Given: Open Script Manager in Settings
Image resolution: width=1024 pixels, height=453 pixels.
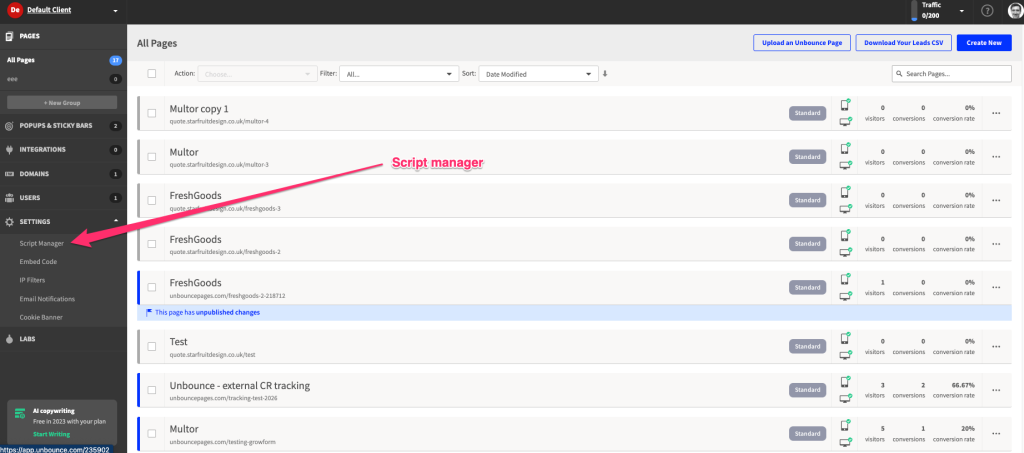Looking at the screenshot, I should 42,243.
